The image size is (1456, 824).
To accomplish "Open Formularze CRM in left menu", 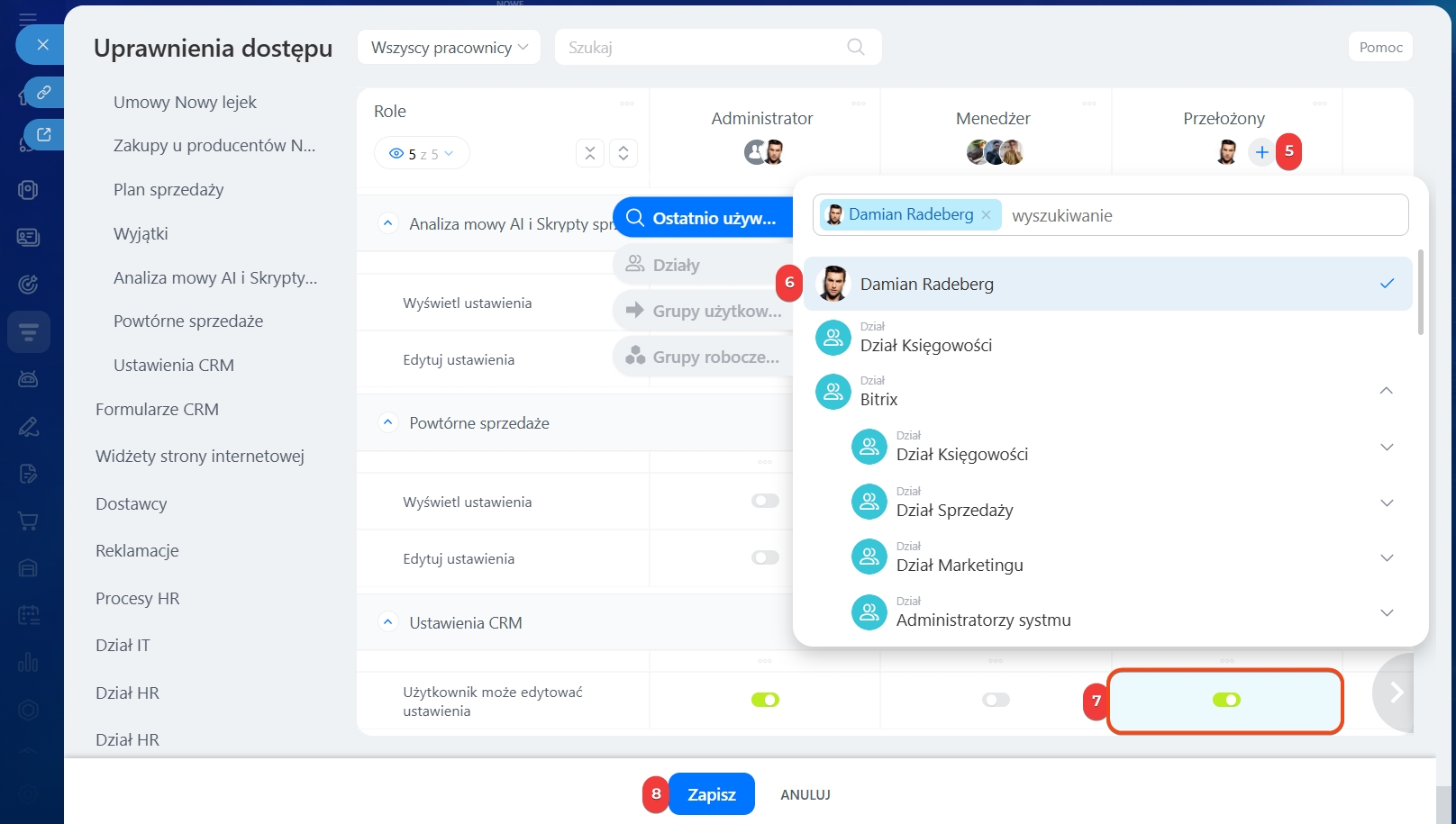I will point(157,410).
